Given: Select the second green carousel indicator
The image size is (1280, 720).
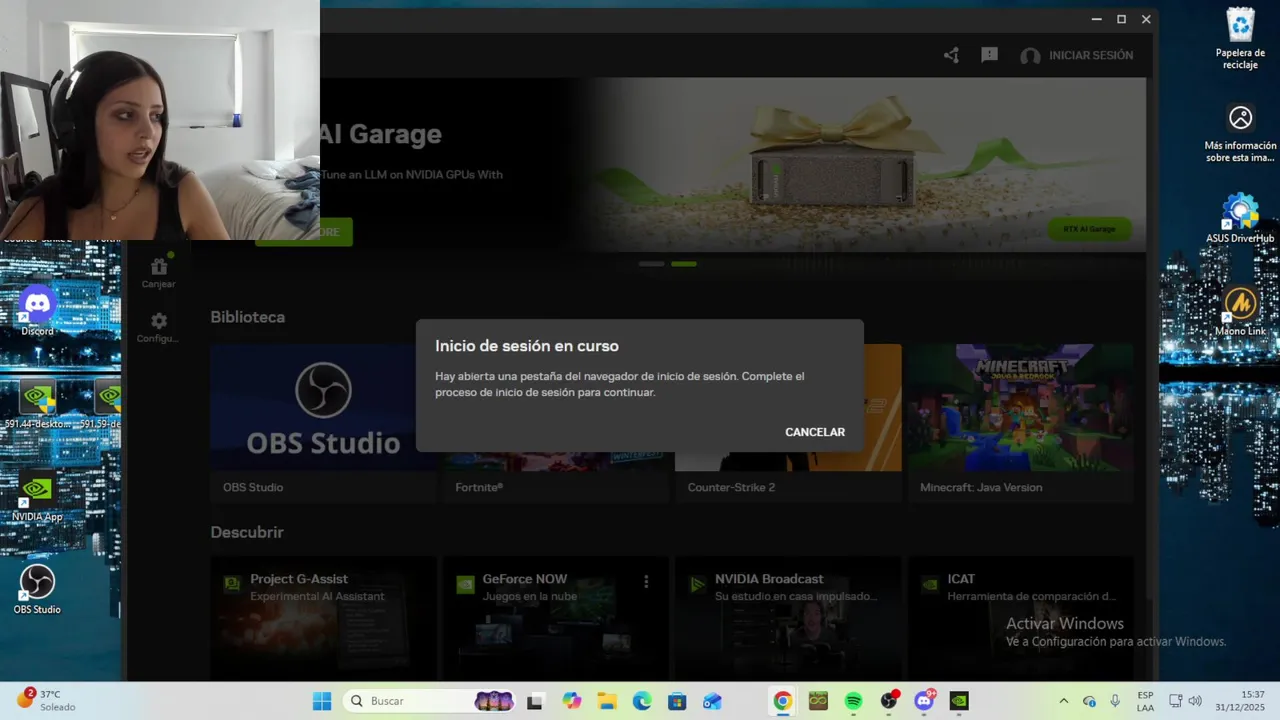Looking at the screenshot, I should [x=684, y=263].
